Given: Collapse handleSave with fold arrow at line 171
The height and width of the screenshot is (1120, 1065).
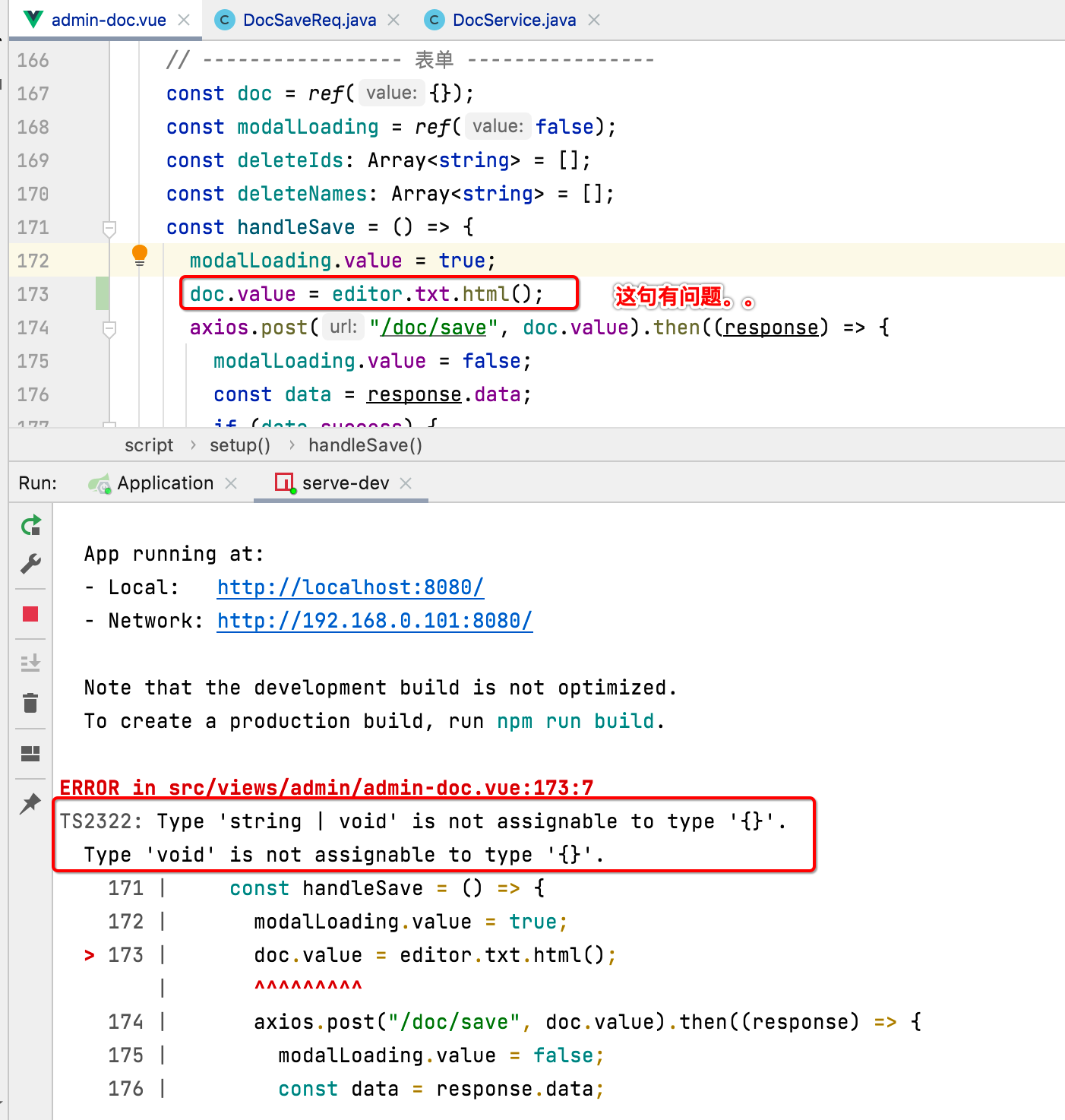Looking at the screenshot, I should [x=109, y=226].
